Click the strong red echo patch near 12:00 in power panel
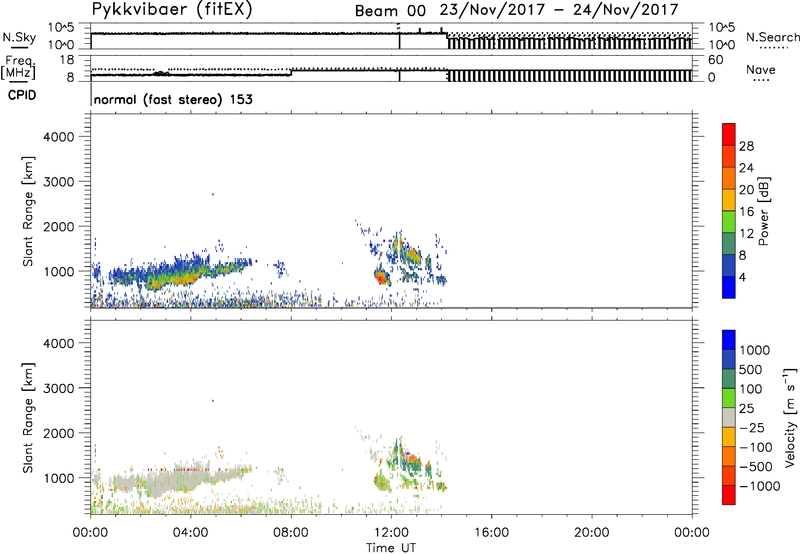Viewport: 800px width, 554px height. 381,277
